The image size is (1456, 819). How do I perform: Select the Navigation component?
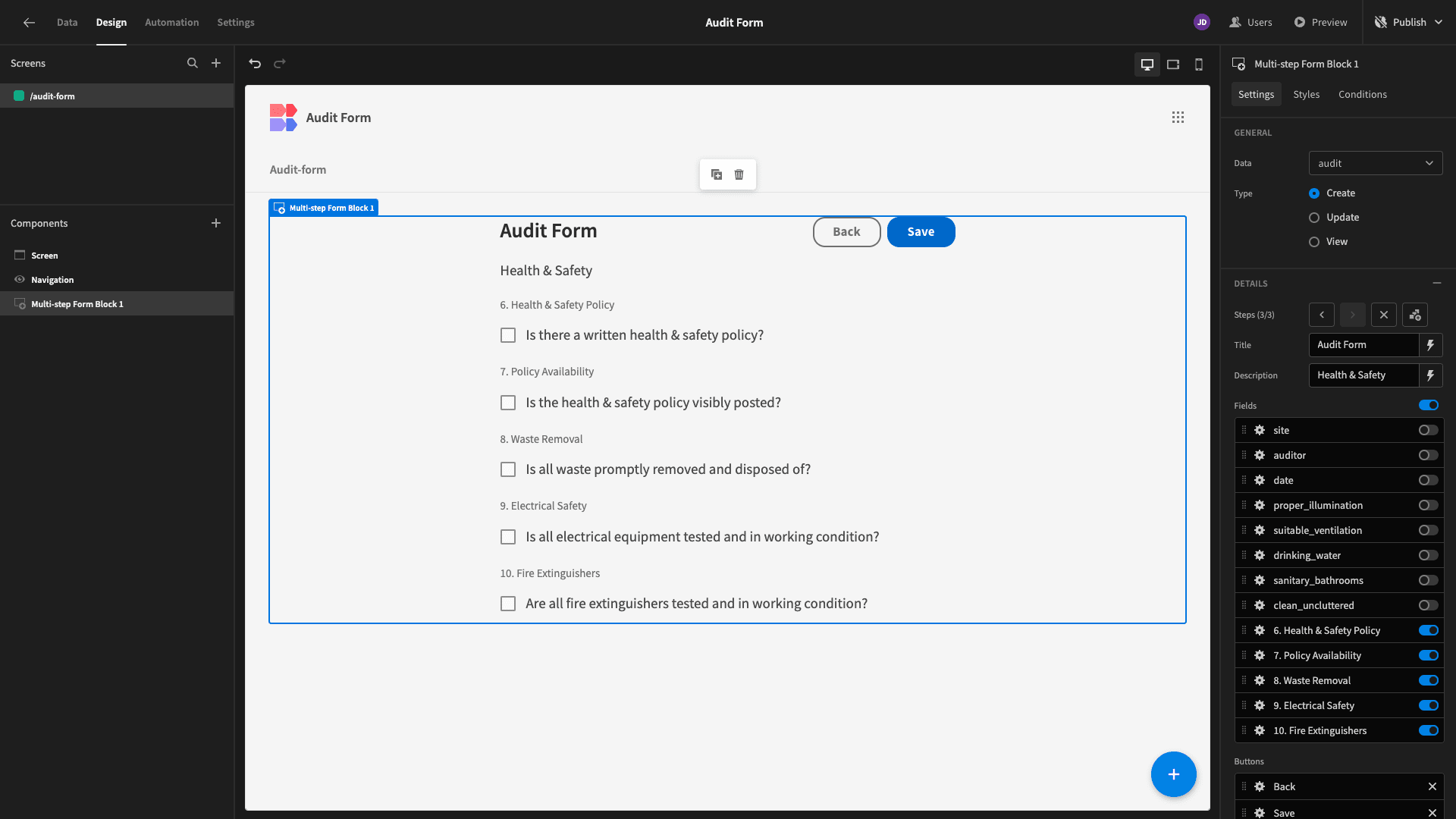click(x=117, y=280)
